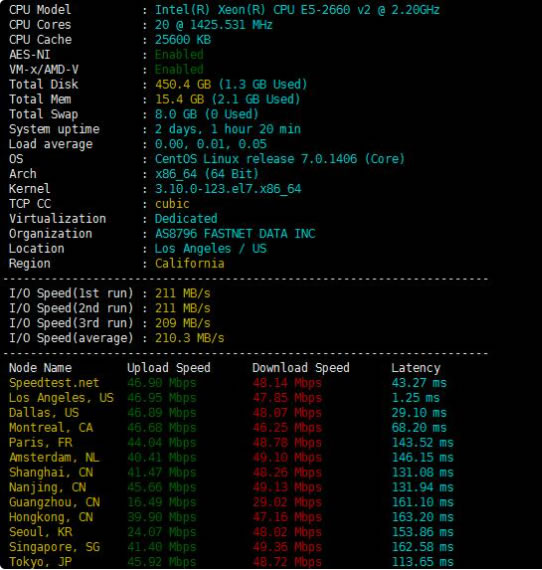
Task: Click the Speedtest.net node name
Action: click(x=54, y=383)
